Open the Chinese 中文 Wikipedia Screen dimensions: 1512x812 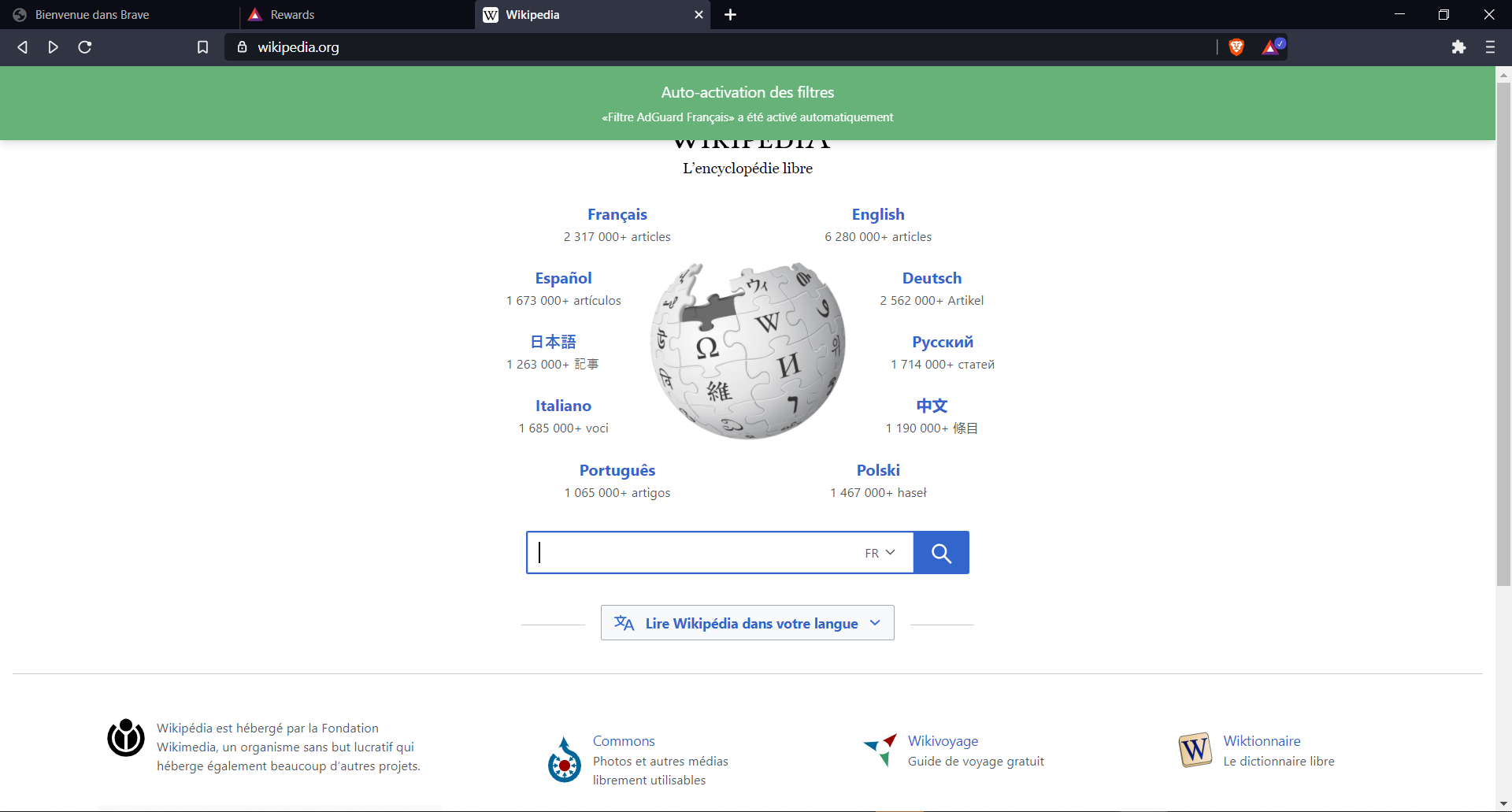932,406
